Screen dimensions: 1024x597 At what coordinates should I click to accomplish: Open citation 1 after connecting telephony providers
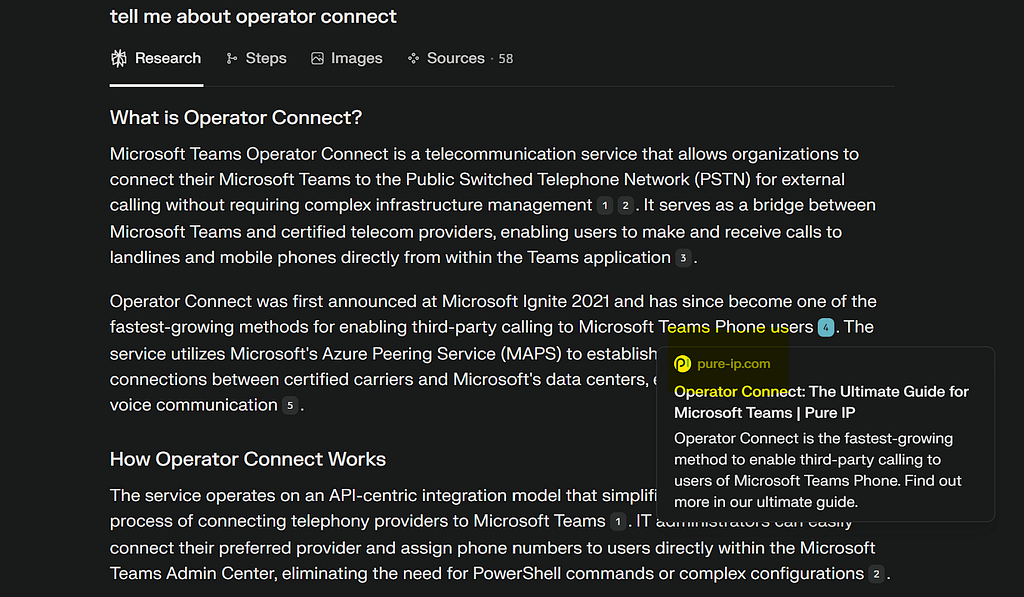[618, 522]
